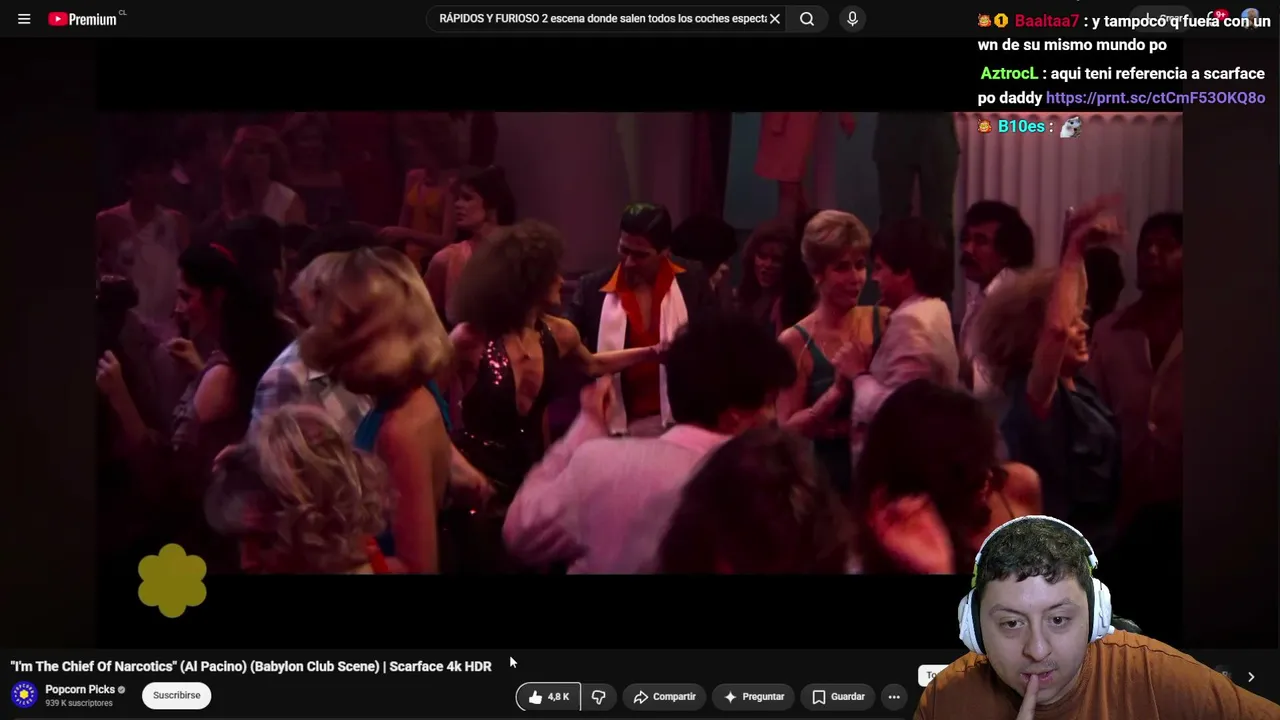Open the YouTube guide hamburger menu
This screenshot has width=1280, height=720.
tap(24, 19)
